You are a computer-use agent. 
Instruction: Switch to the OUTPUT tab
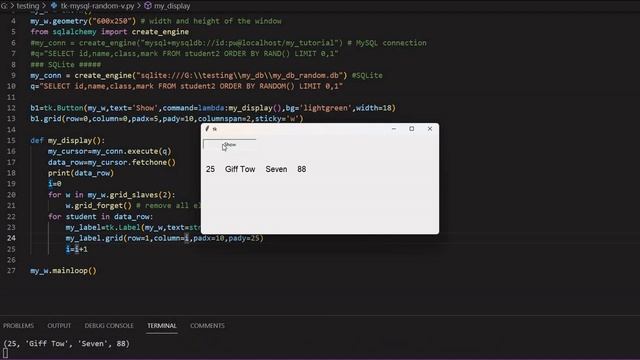point(59,326)
